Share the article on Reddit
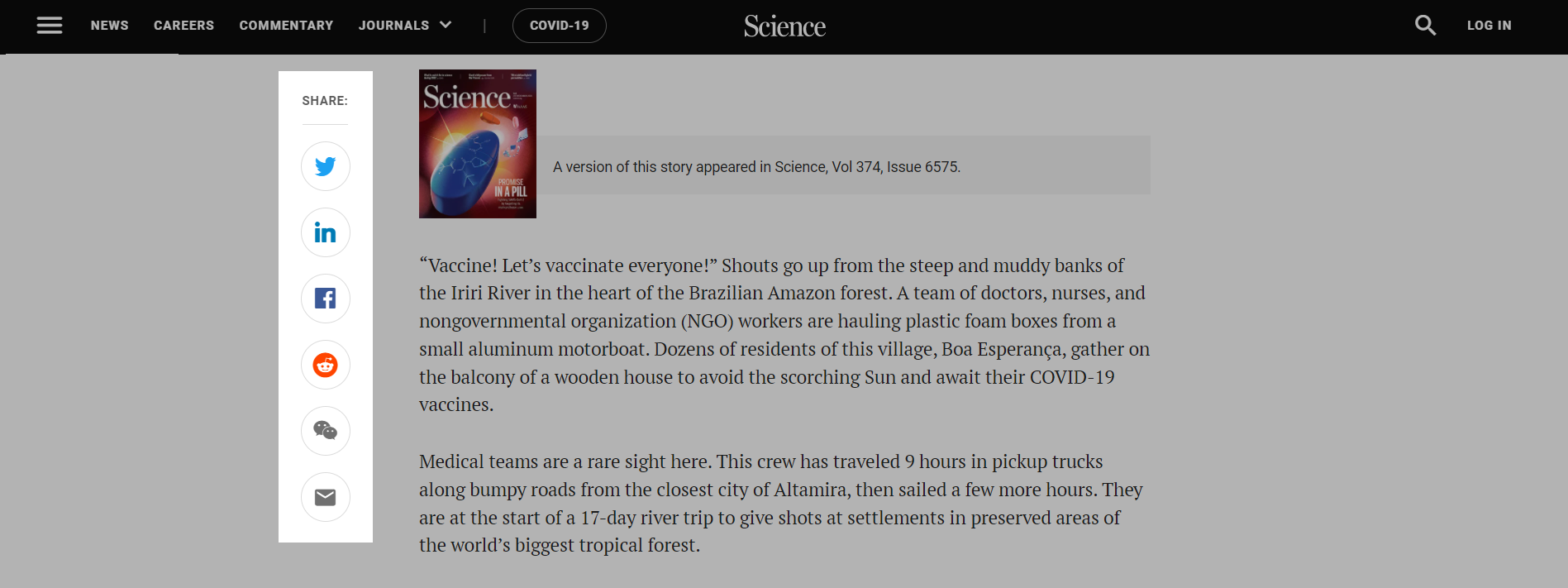1568x588 pixels. (326, 365)
